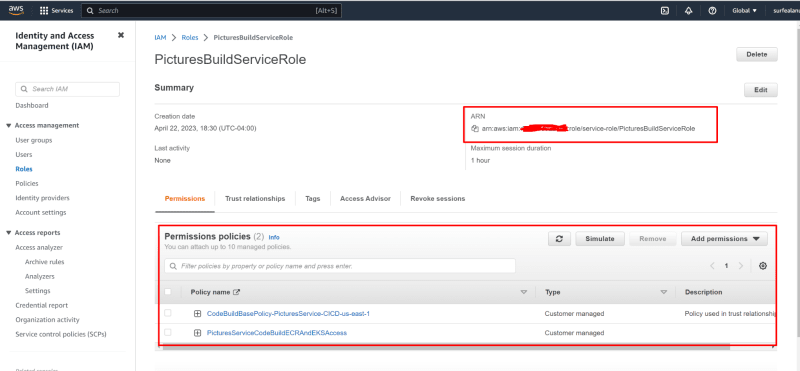Click the Simulate button
Screen dimensions: 800x371
click(599, 238)
